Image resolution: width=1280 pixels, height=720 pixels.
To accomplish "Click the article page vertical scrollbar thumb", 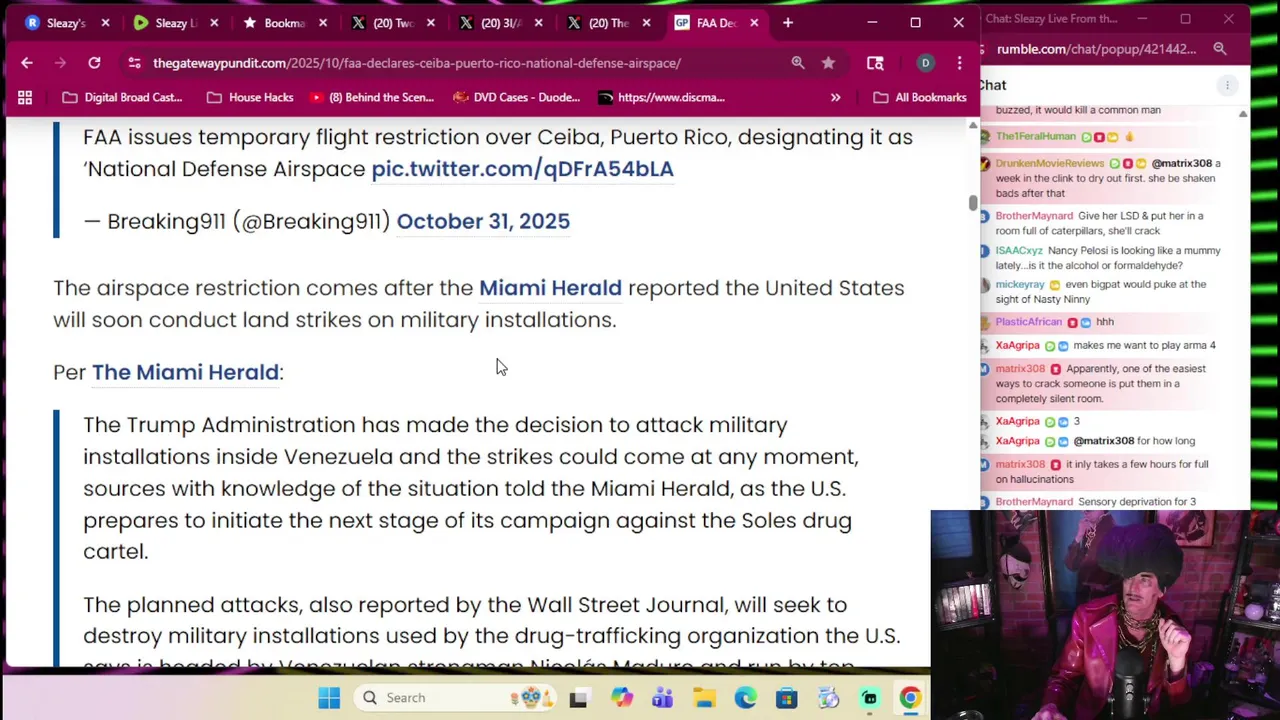I will [972, 202].
